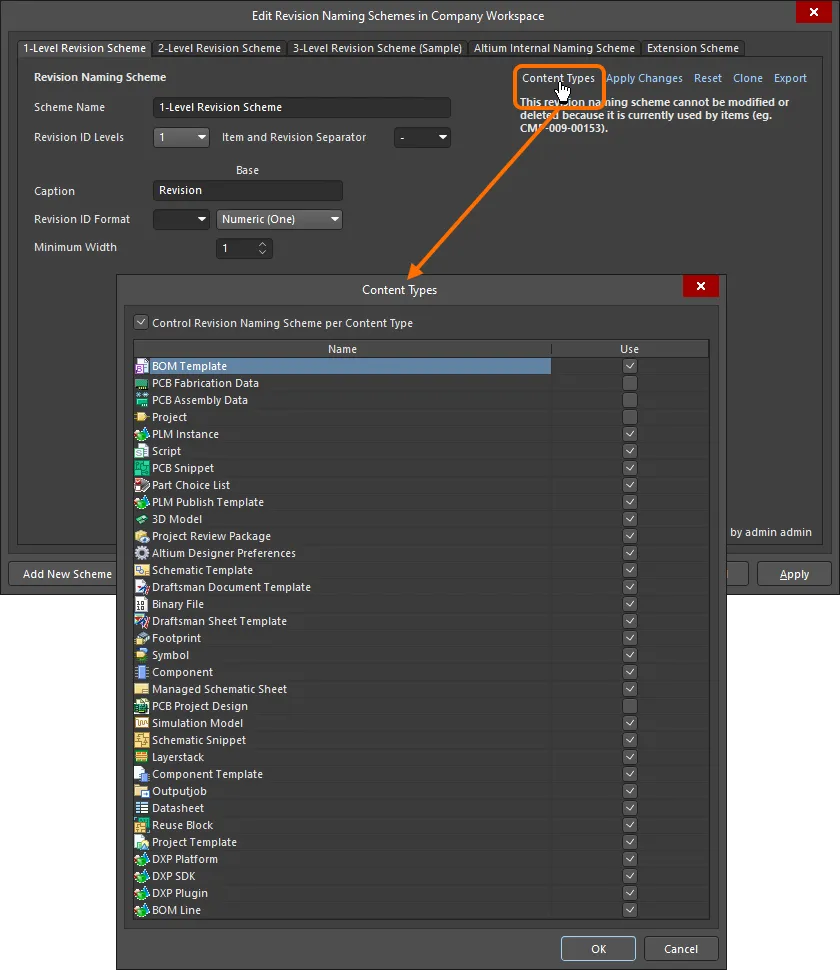840x970 pixels.
Task: Click the Outputjob row icon
Action: [142, 791]
